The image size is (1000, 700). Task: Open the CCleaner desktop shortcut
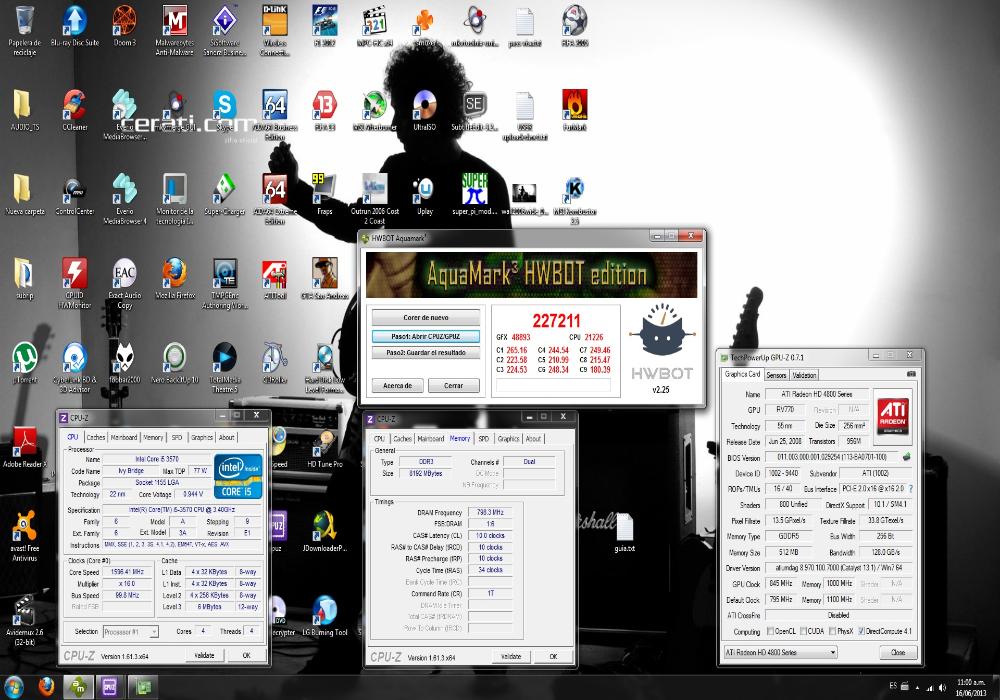(x=75, y=110)
